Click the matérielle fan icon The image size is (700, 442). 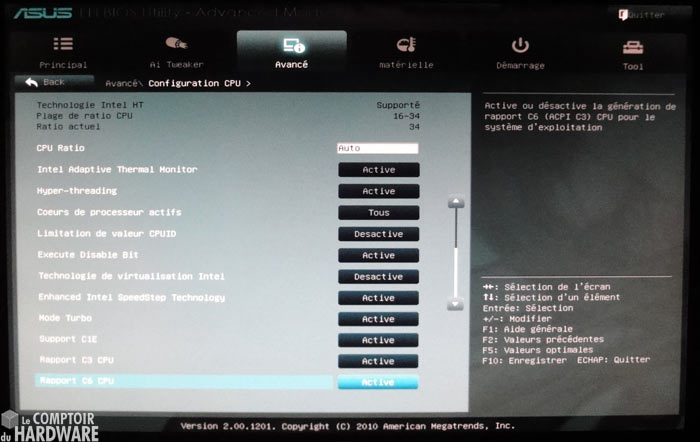pos(405,45)
